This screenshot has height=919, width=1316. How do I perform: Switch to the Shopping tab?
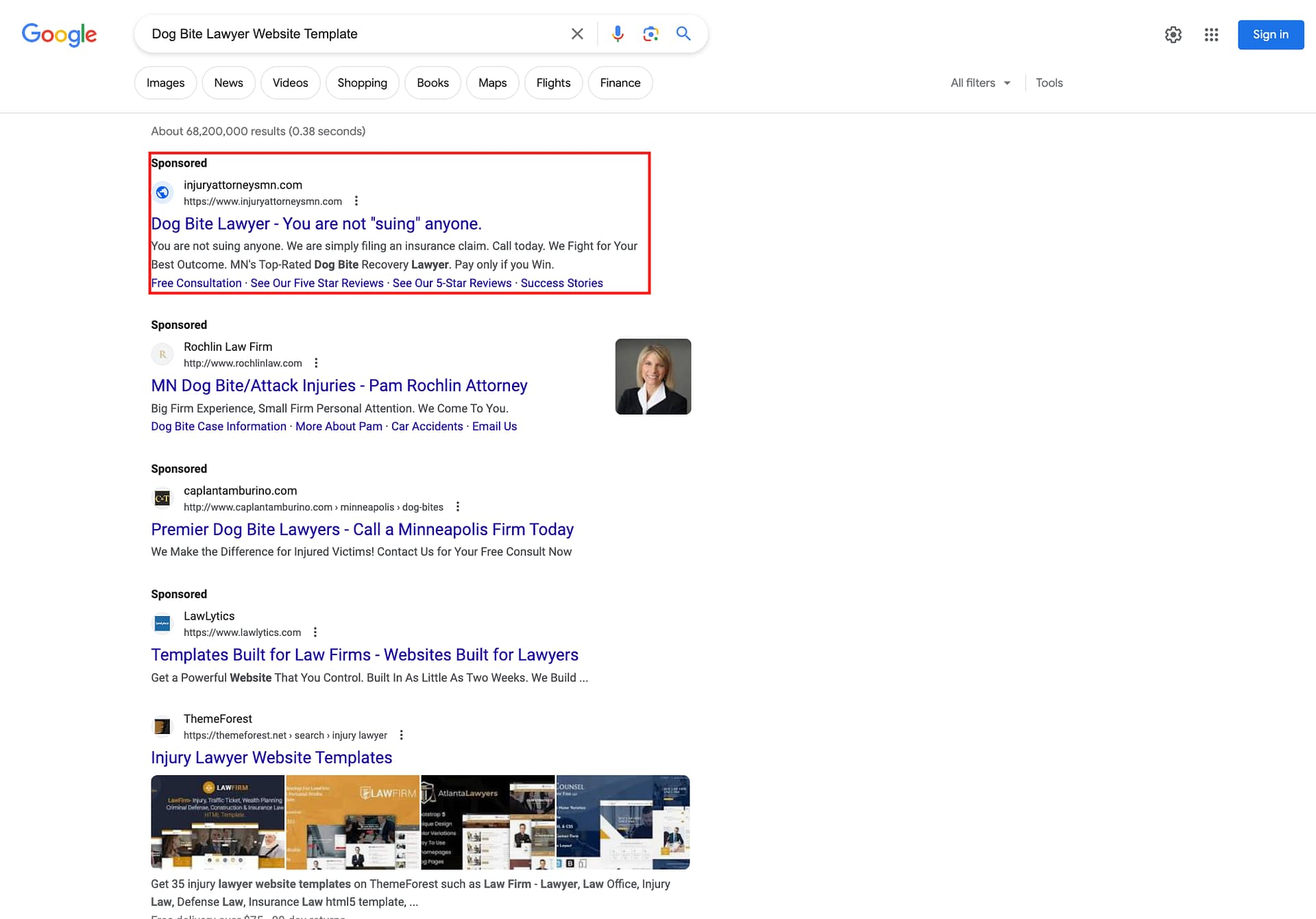pyautogui.click(x=362, y=83)
